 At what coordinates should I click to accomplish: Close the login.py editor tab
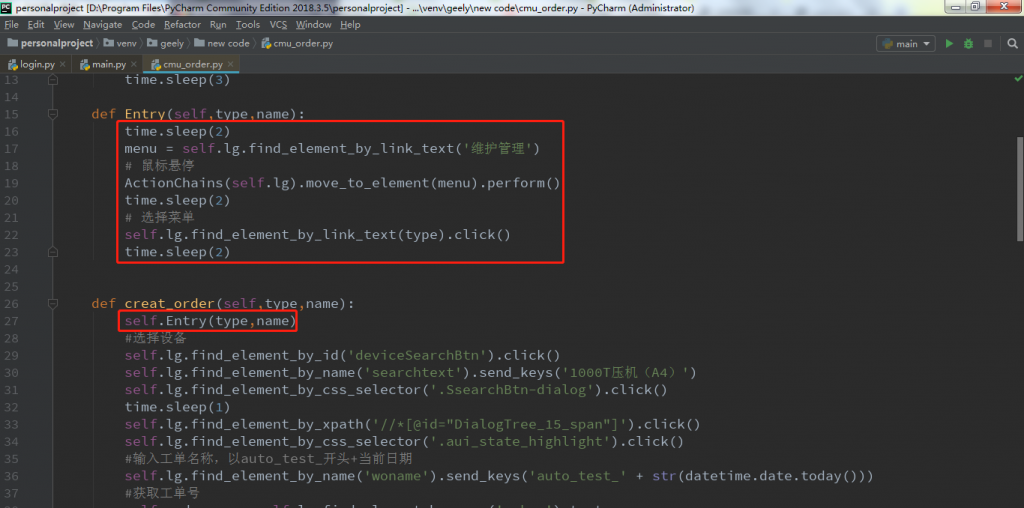62,65
